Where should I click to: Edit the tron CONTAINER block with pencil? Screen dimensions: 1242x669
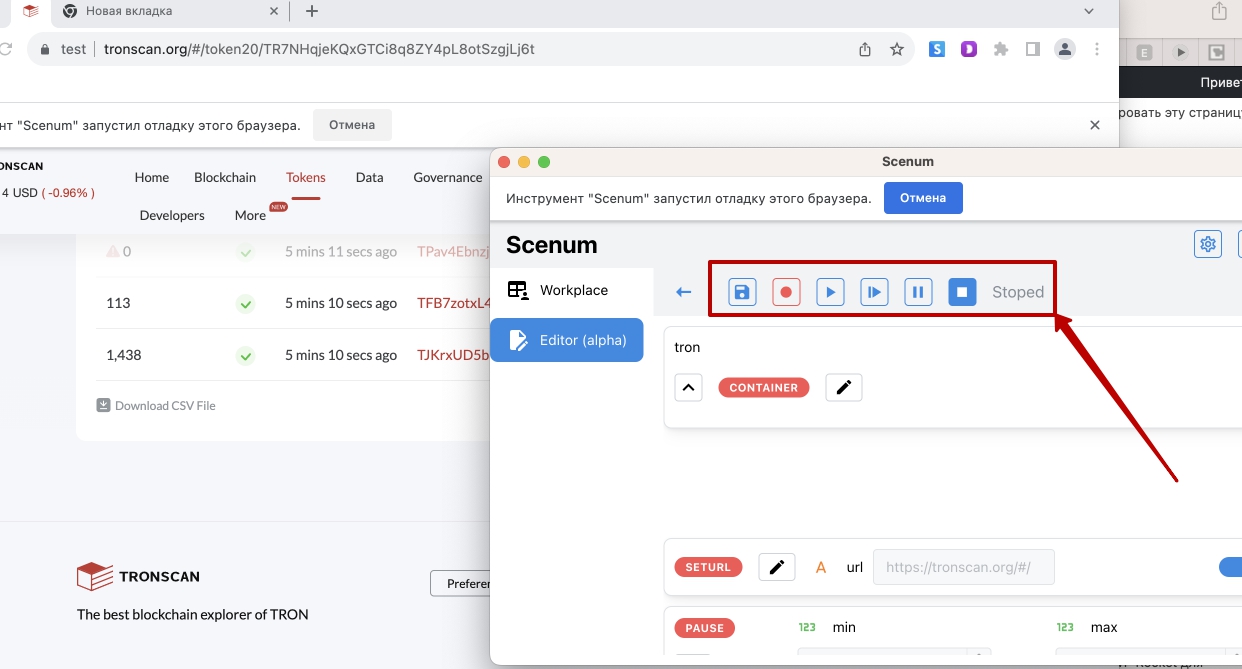(x=843, y=388)
